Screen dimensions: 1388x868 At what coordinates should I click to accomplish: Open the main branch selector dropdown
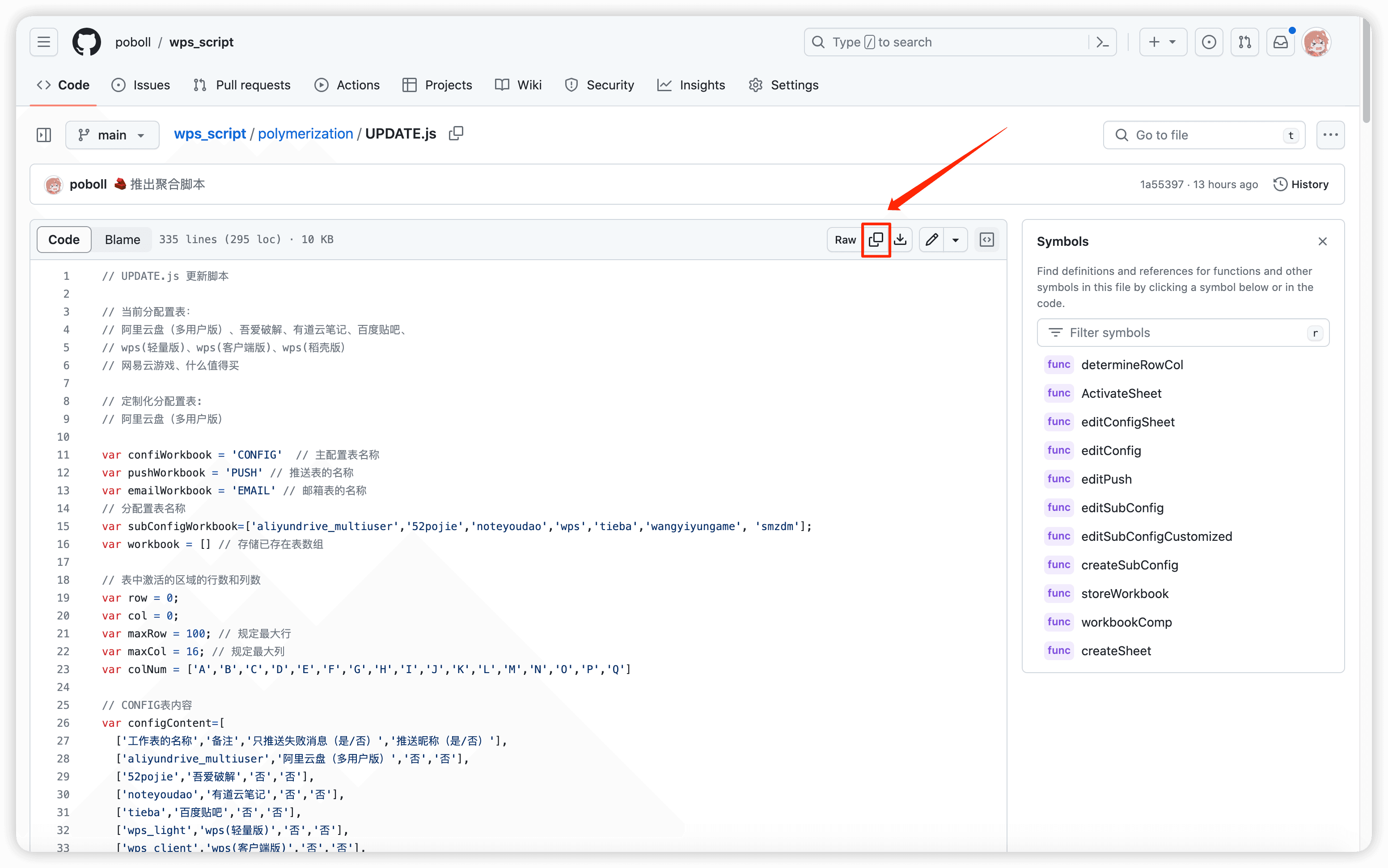pos(112,135)
